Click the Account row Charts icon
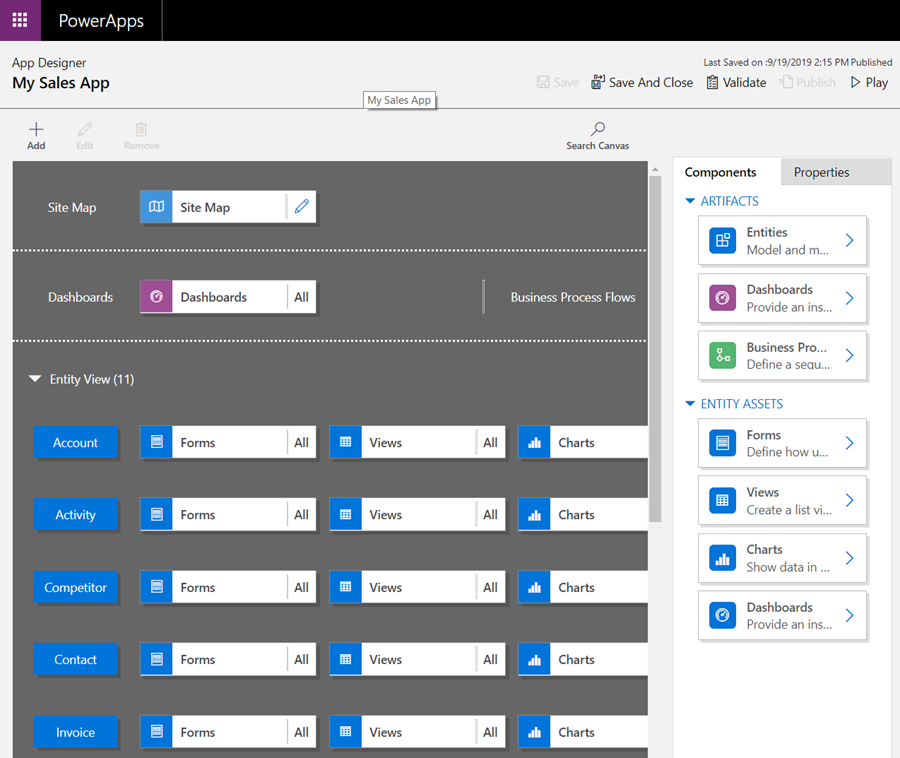The width and height of the screenshot is (900, 758). point(534,442)
